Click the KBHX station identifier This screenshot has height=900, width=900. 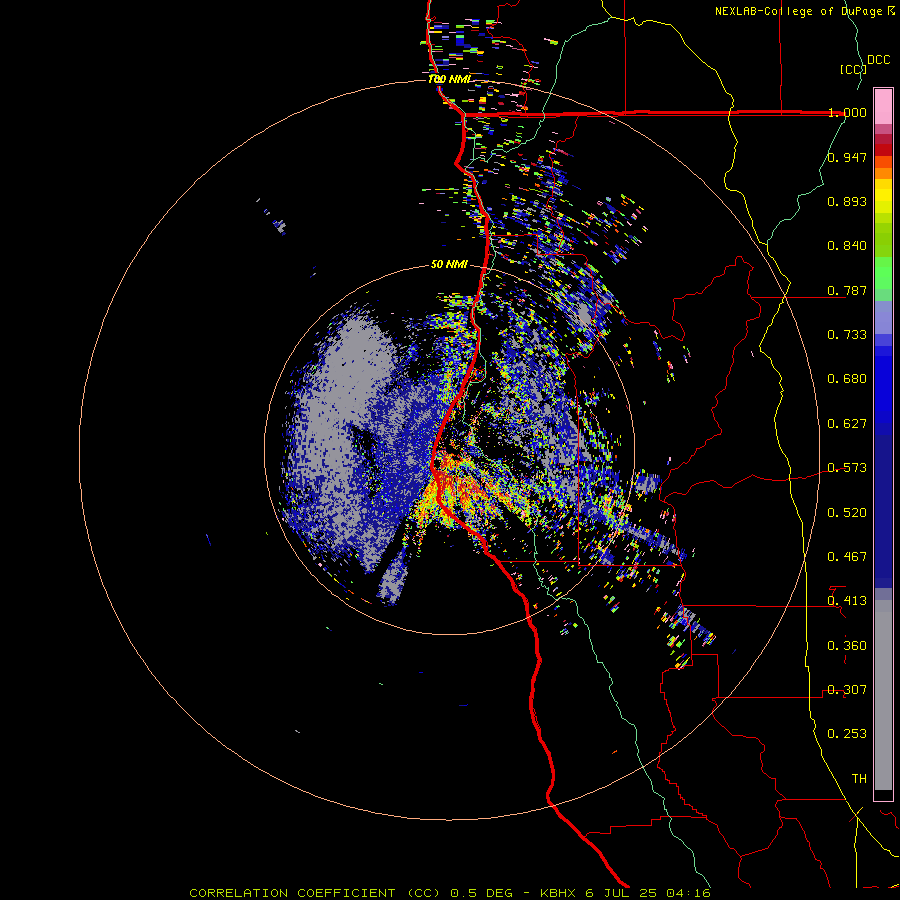[559, 893]
